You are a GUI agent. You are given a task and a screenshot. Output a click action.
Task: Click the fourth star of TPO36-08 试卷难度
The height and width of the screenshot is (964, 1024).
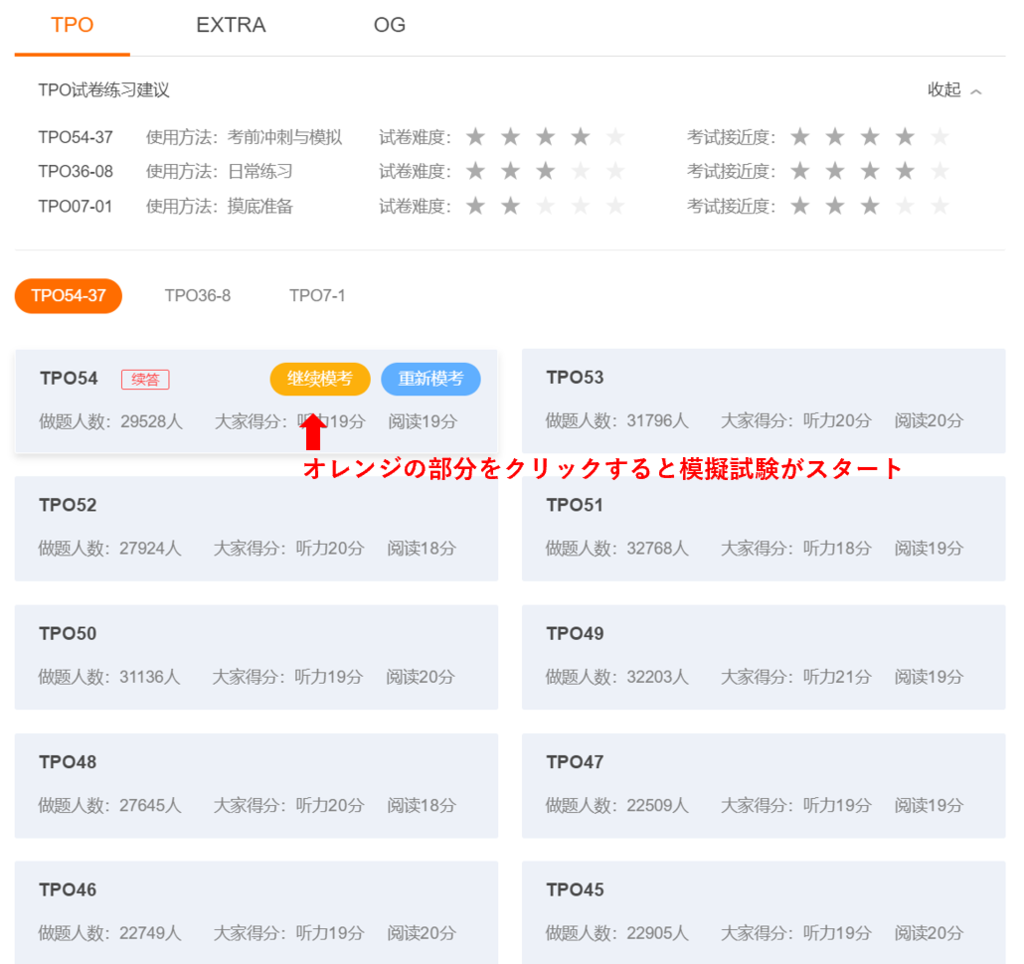(579, 171)
